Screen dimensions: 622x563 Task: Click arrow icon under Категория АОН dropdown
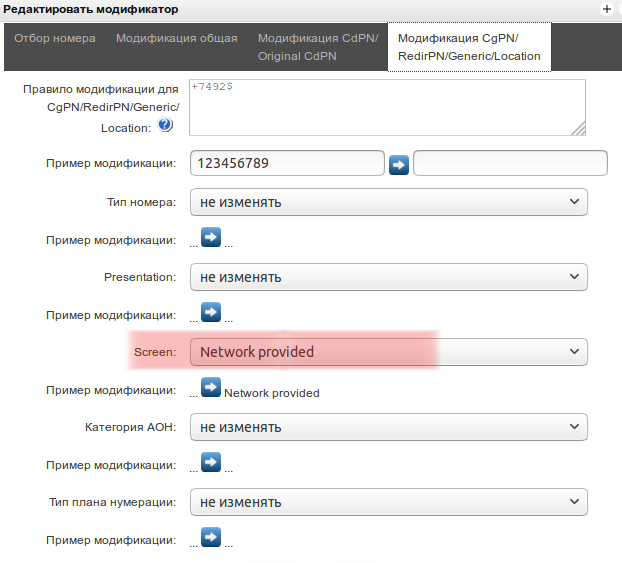click(211, 462)
